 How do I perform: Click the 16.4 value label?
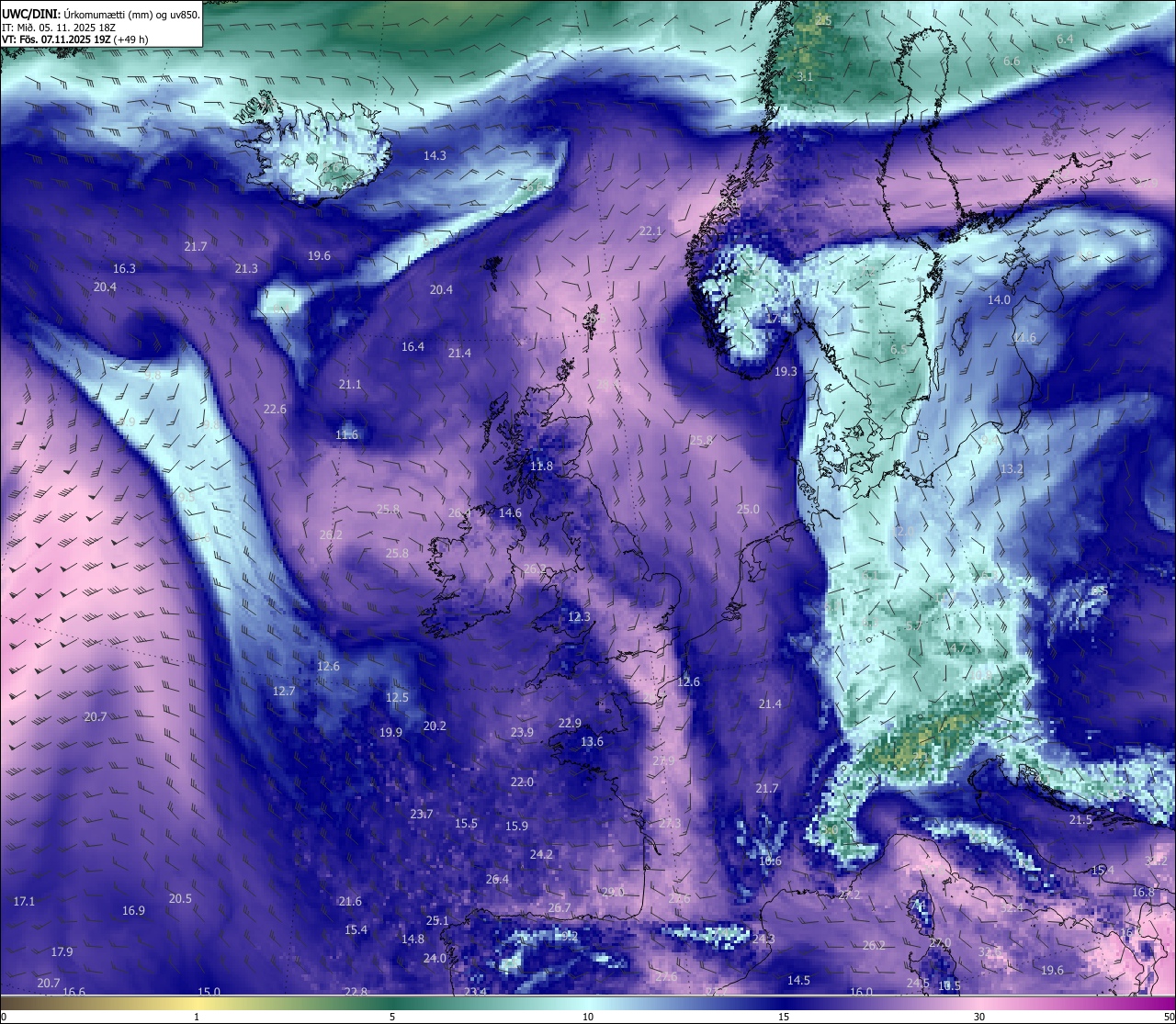pyautogui.click(x=413, y=347)
